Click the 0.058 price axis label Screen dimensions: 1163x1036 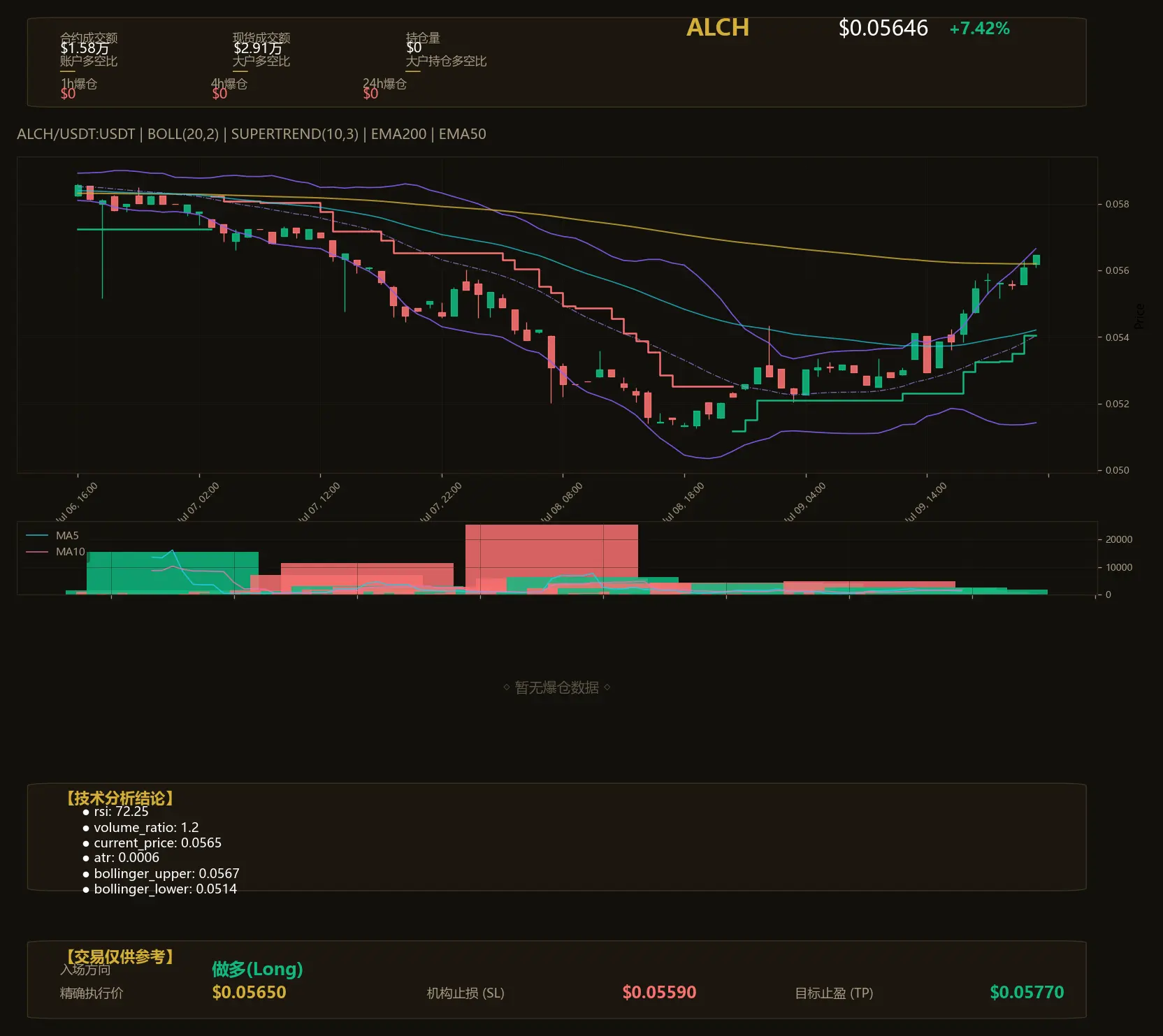pos(1117,204)
